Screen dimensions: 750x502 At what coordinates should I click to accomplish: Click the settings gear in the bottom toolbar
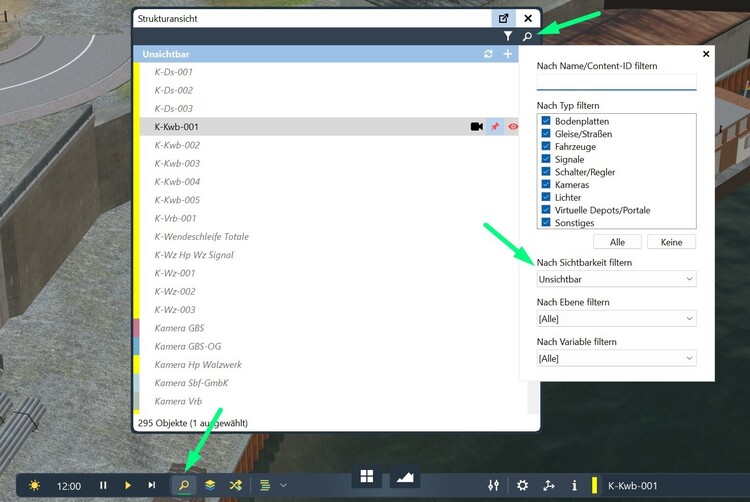tap(521, 485)
